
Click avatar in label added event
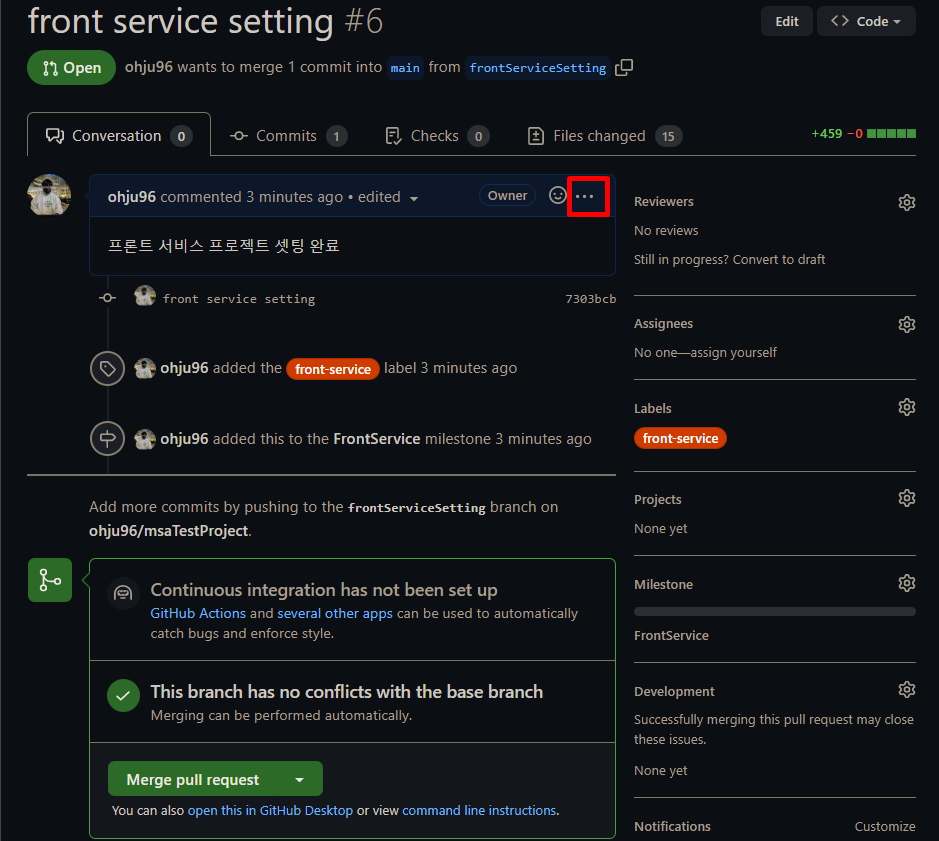[145, 368]
